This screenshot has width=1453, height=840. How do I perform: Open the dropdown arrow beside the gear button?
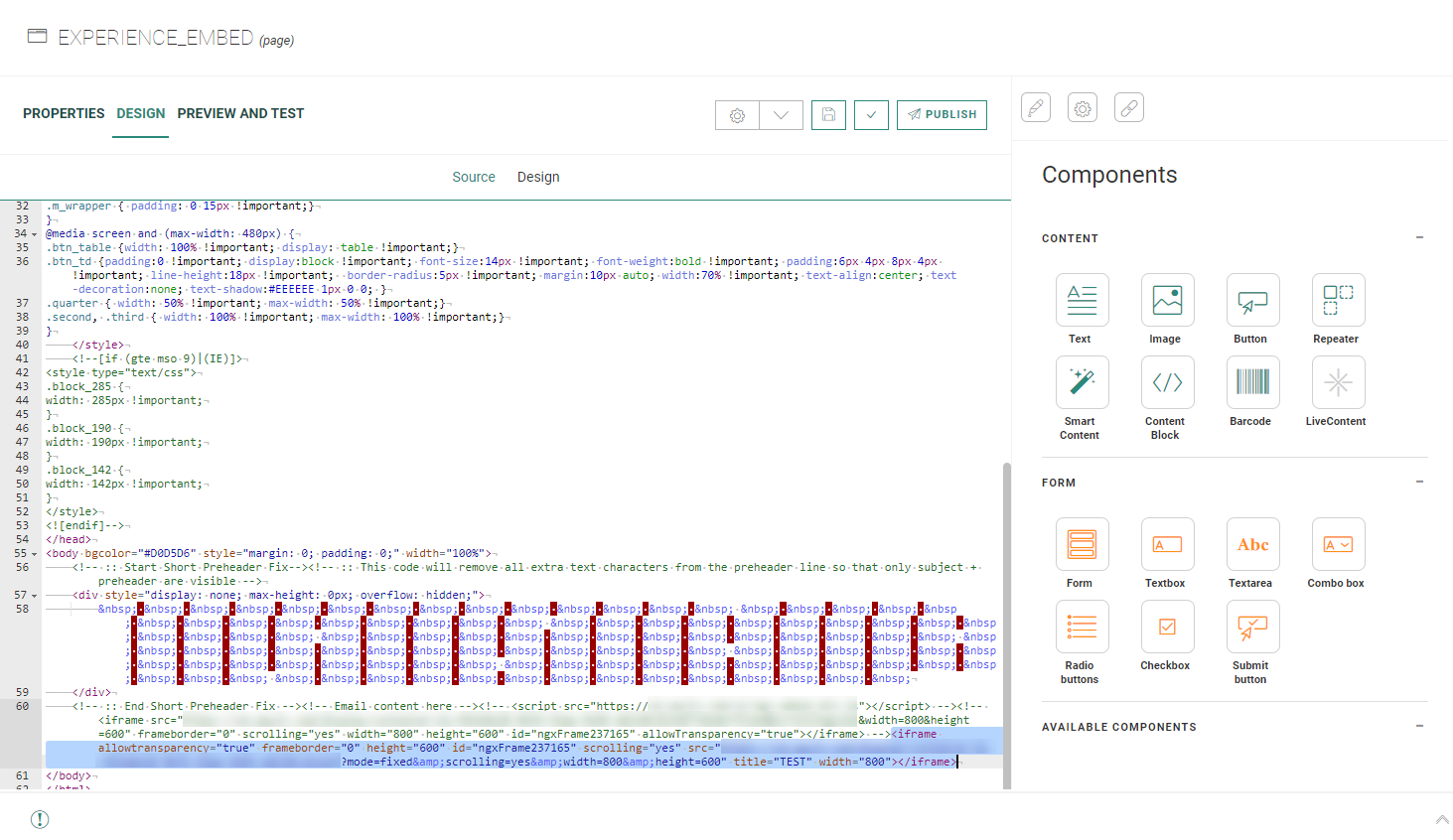tap(781, 115)
